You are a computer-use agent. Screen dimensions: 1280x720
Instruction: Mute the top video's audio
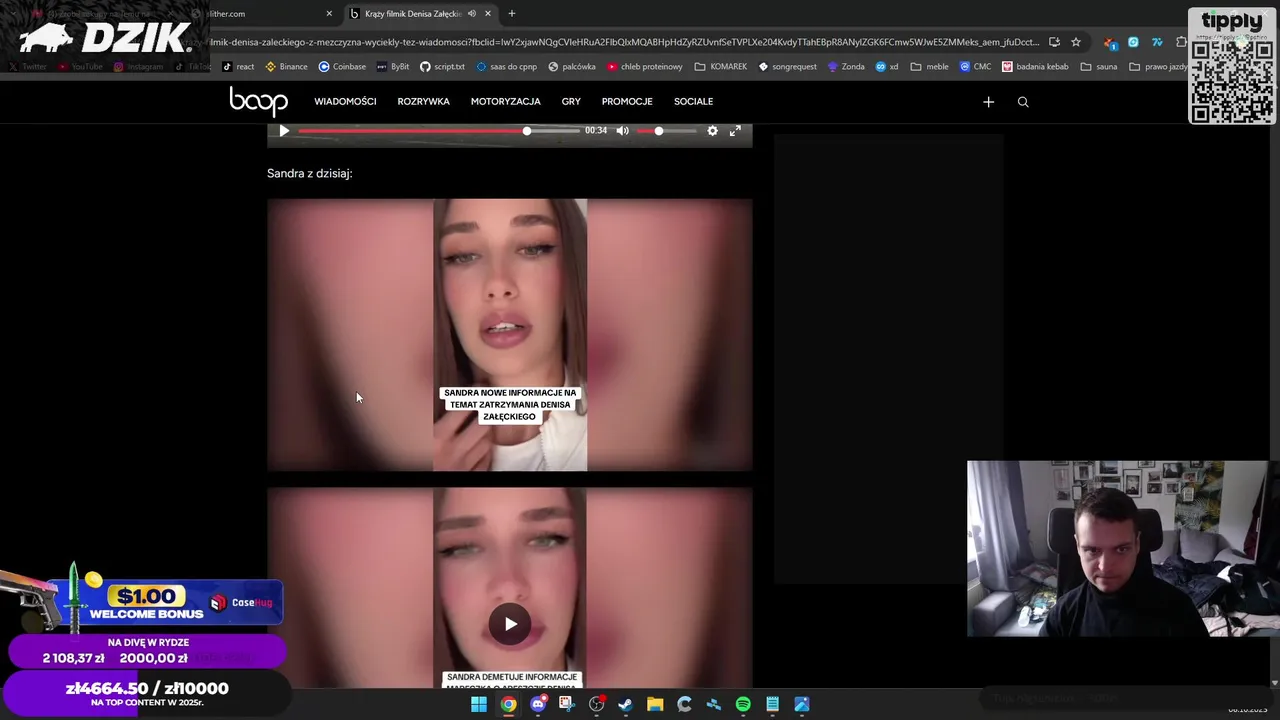pyautogui.click(x=622, y=131)
